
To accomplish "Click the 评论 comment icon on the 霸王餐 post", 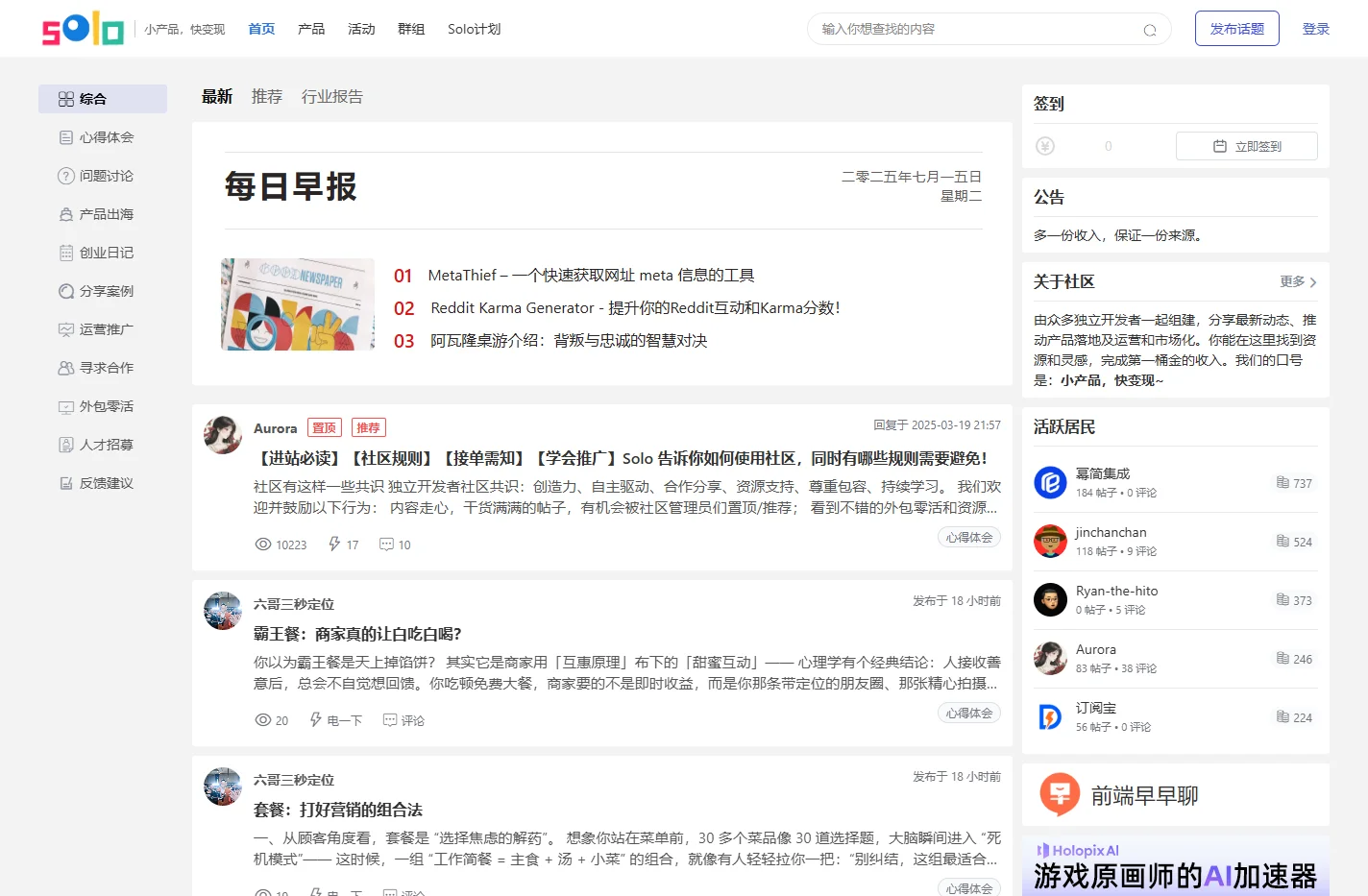I will point(390,719).
